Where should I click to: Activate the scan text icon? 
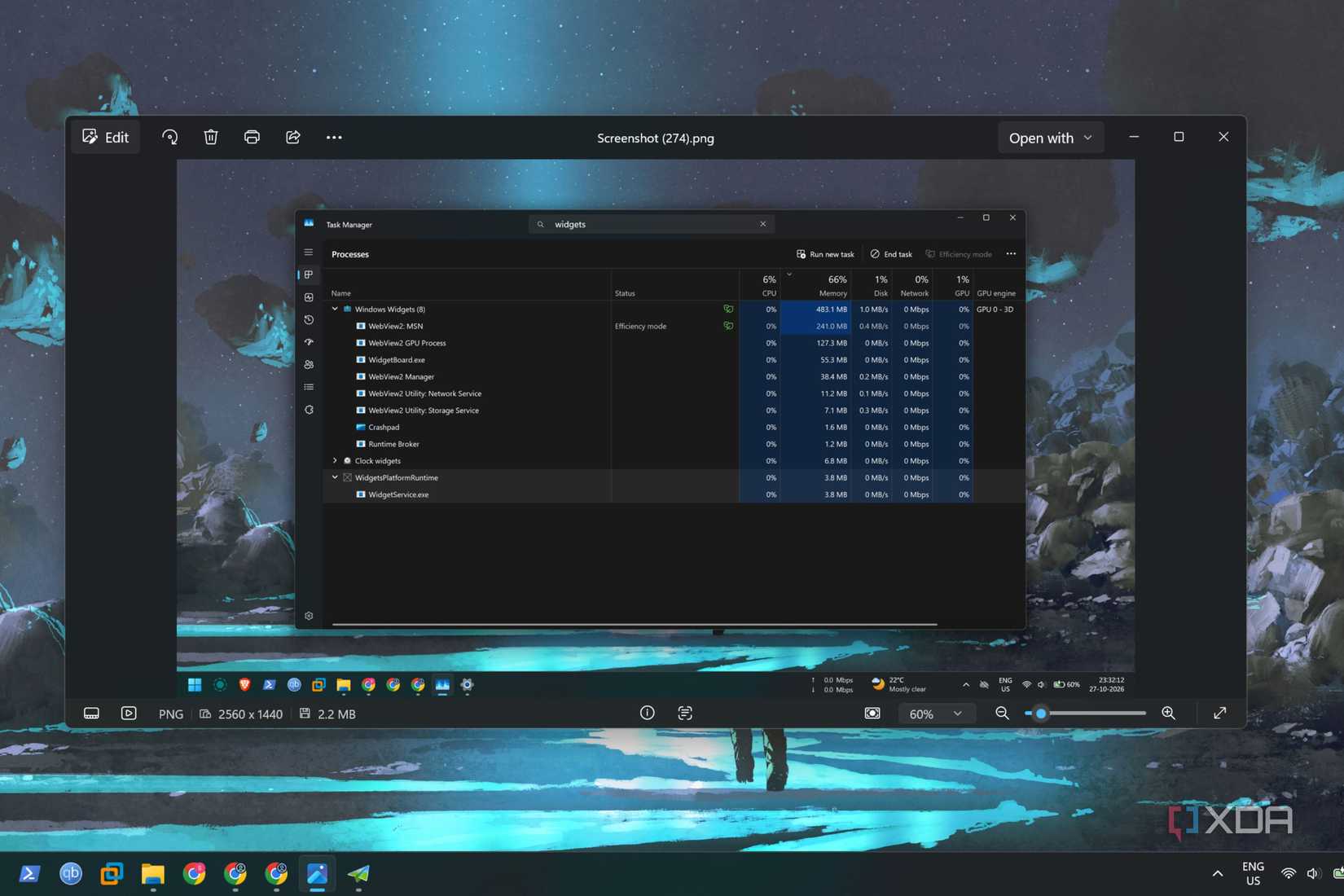coord(685,714)
